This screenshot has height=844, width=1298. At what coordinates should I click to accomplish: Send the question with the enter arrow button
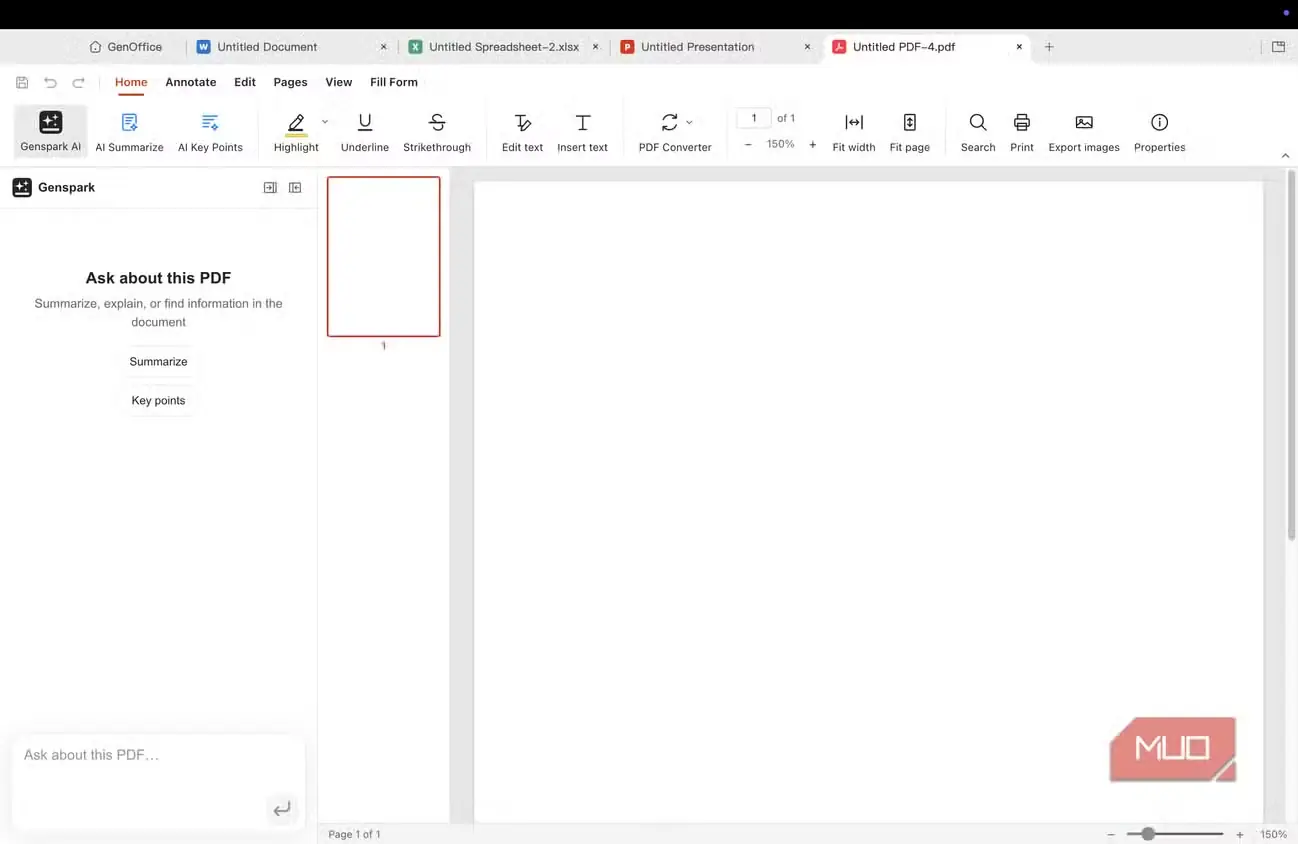pos(282,809)
